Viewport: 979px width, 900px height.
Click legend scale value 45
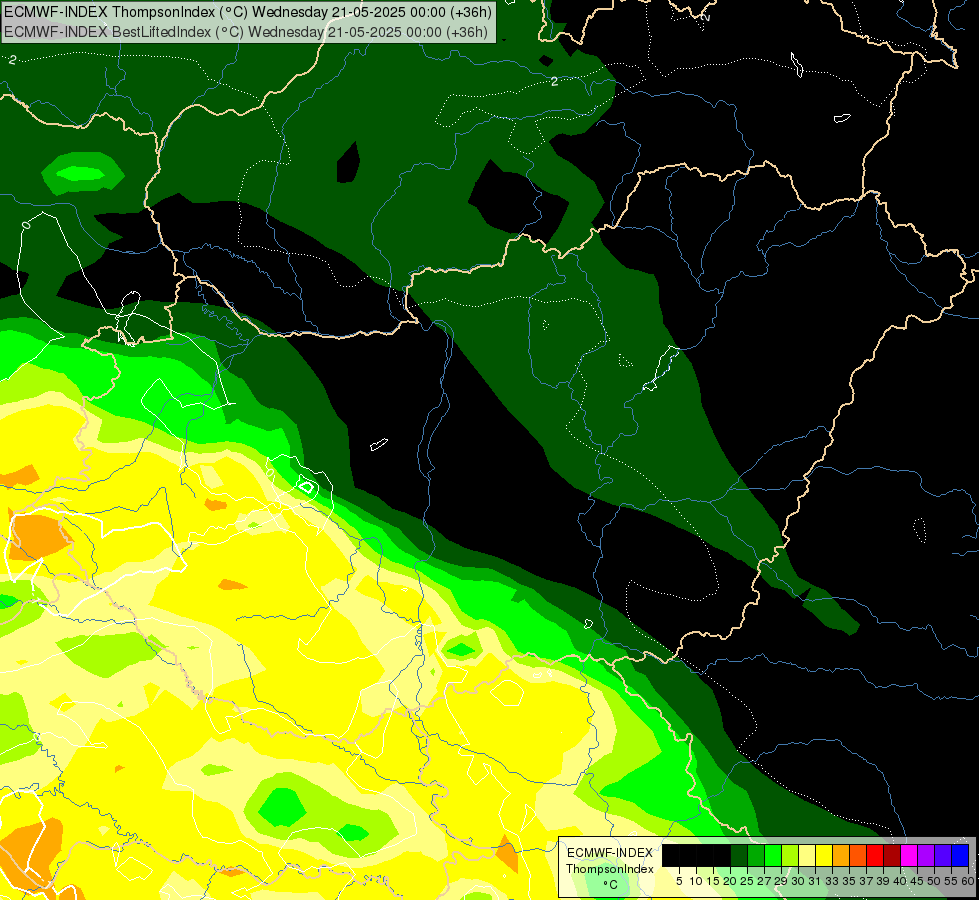[x=917, y=881]
